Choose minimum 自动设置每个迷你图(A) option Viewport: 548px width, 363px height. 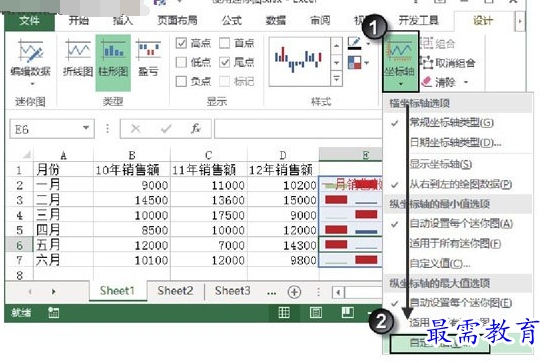coord(458,224)
